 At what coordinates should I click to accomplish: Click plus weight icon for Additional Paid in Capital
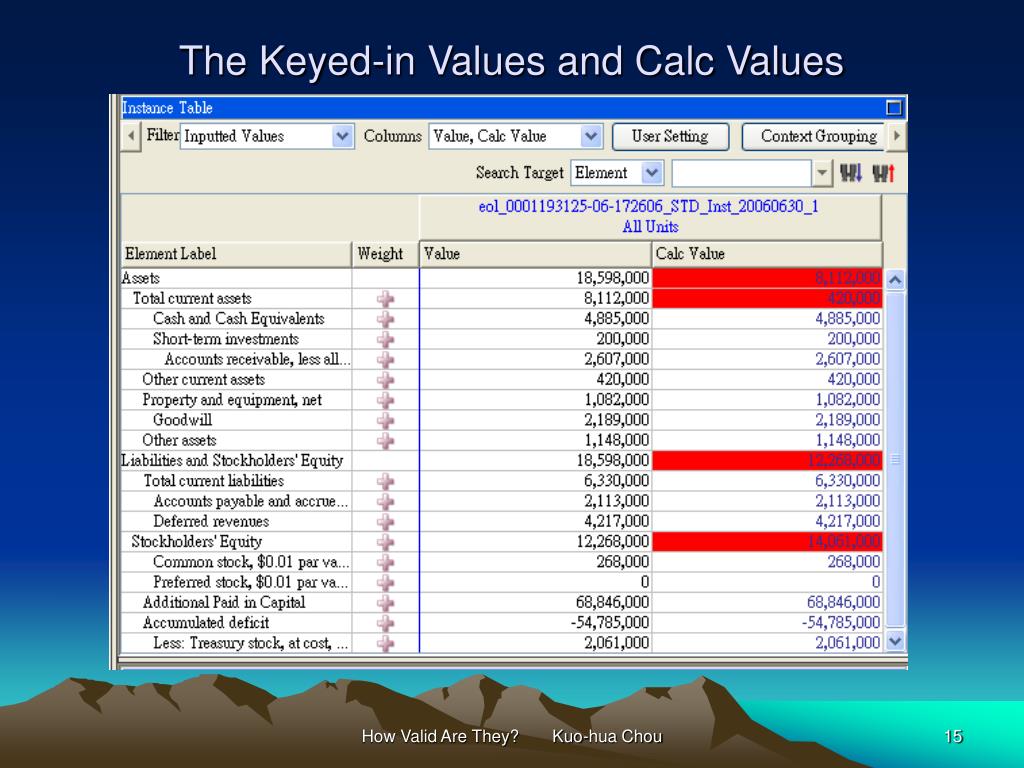point(385,603)
